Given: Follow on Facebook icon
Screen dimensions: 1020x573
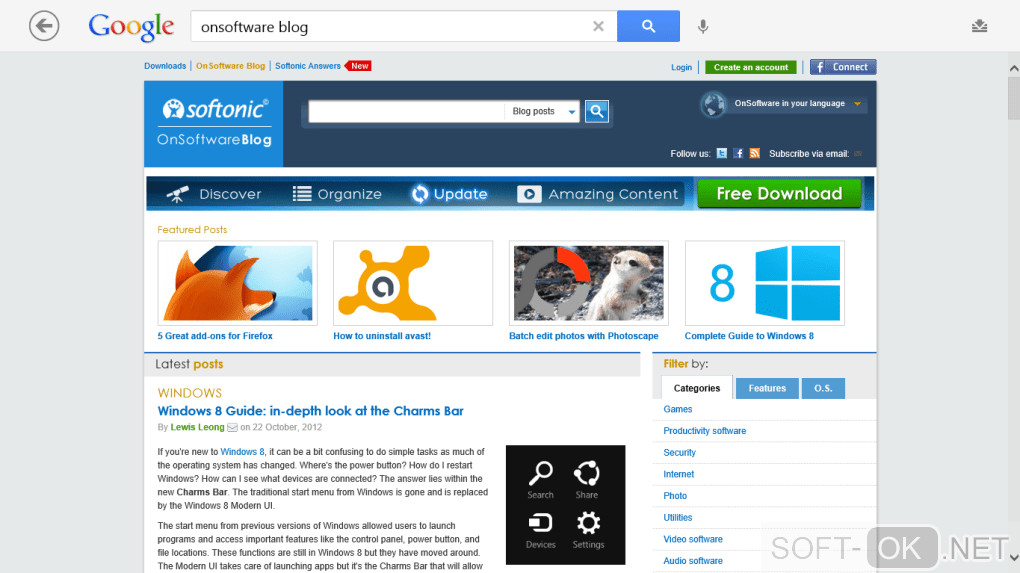Looking at the screenshot, I should pos(738,153).
